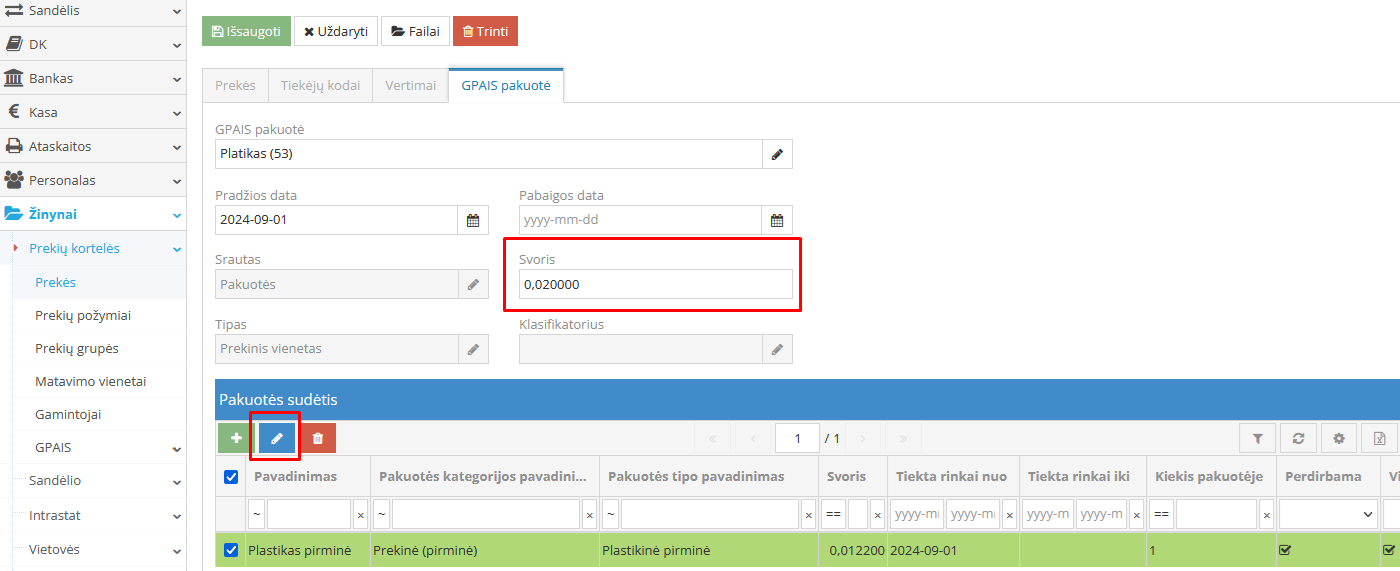Open grid settings gear icon
The width and height of the screenshot is (1400, 571).
click(x=1339, y=437)
